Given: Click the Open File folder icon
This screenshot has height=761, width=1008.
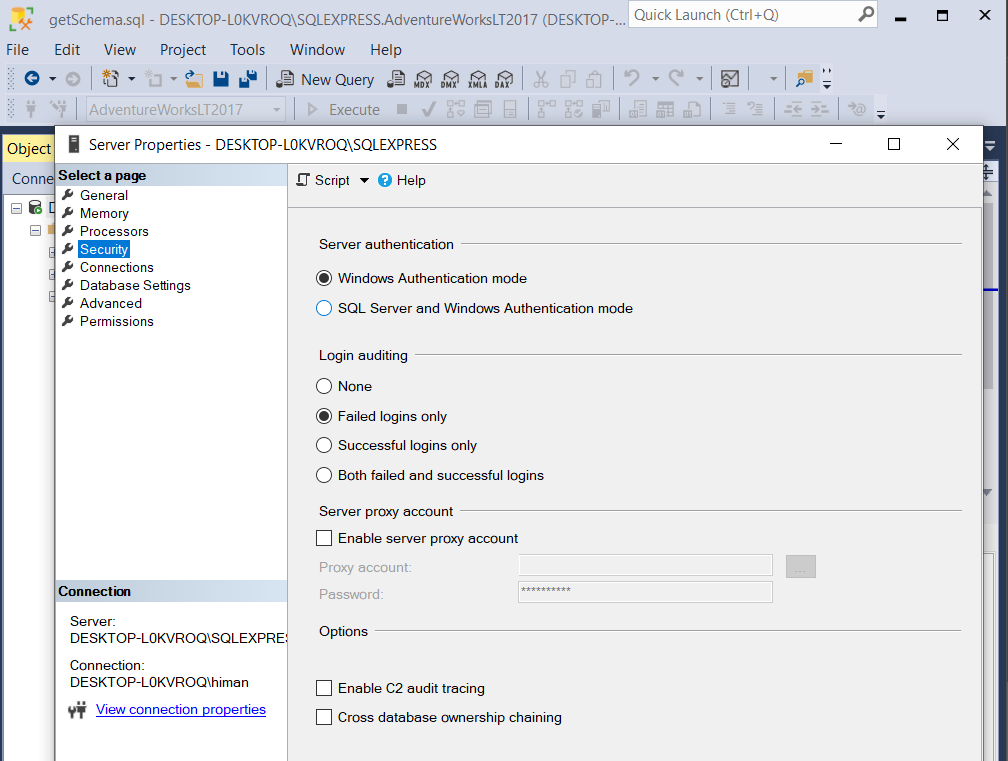Looking at the screenshot, I should coord(194,79).
